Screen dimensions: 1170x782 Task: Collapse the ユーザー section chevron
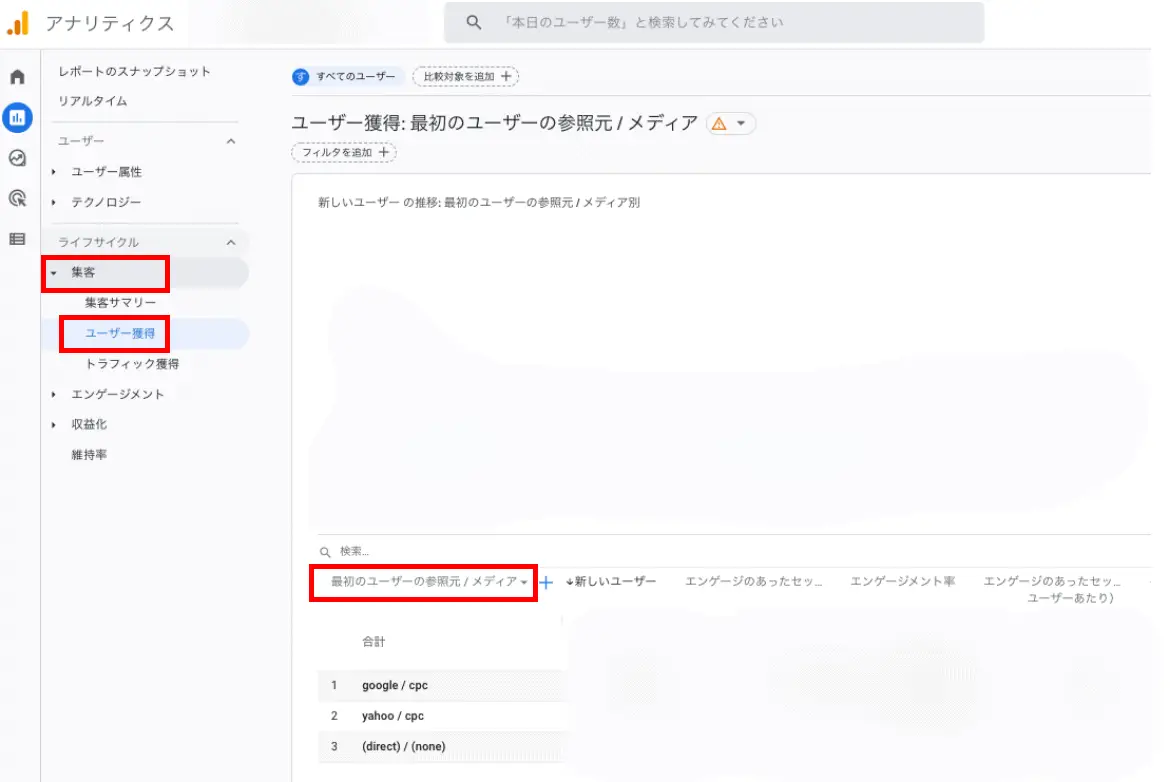229,142
